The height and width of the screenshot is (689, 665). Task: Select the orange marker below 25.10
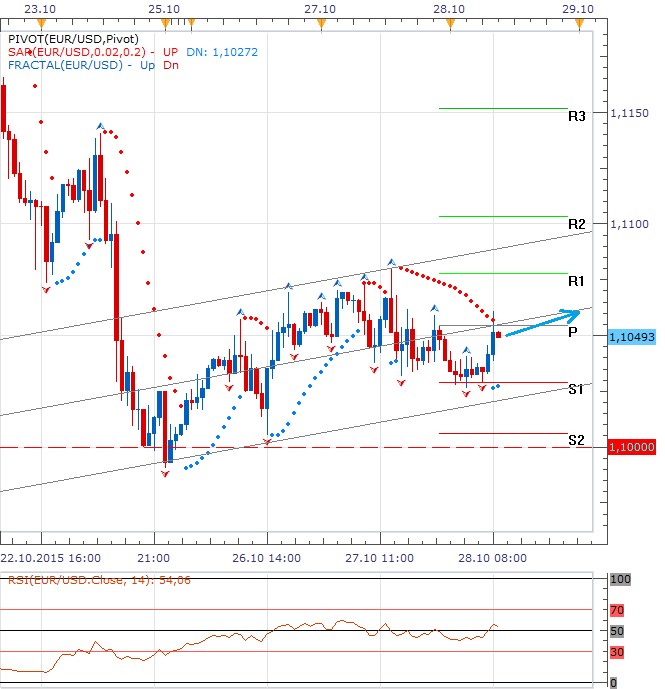pos(161,22)
